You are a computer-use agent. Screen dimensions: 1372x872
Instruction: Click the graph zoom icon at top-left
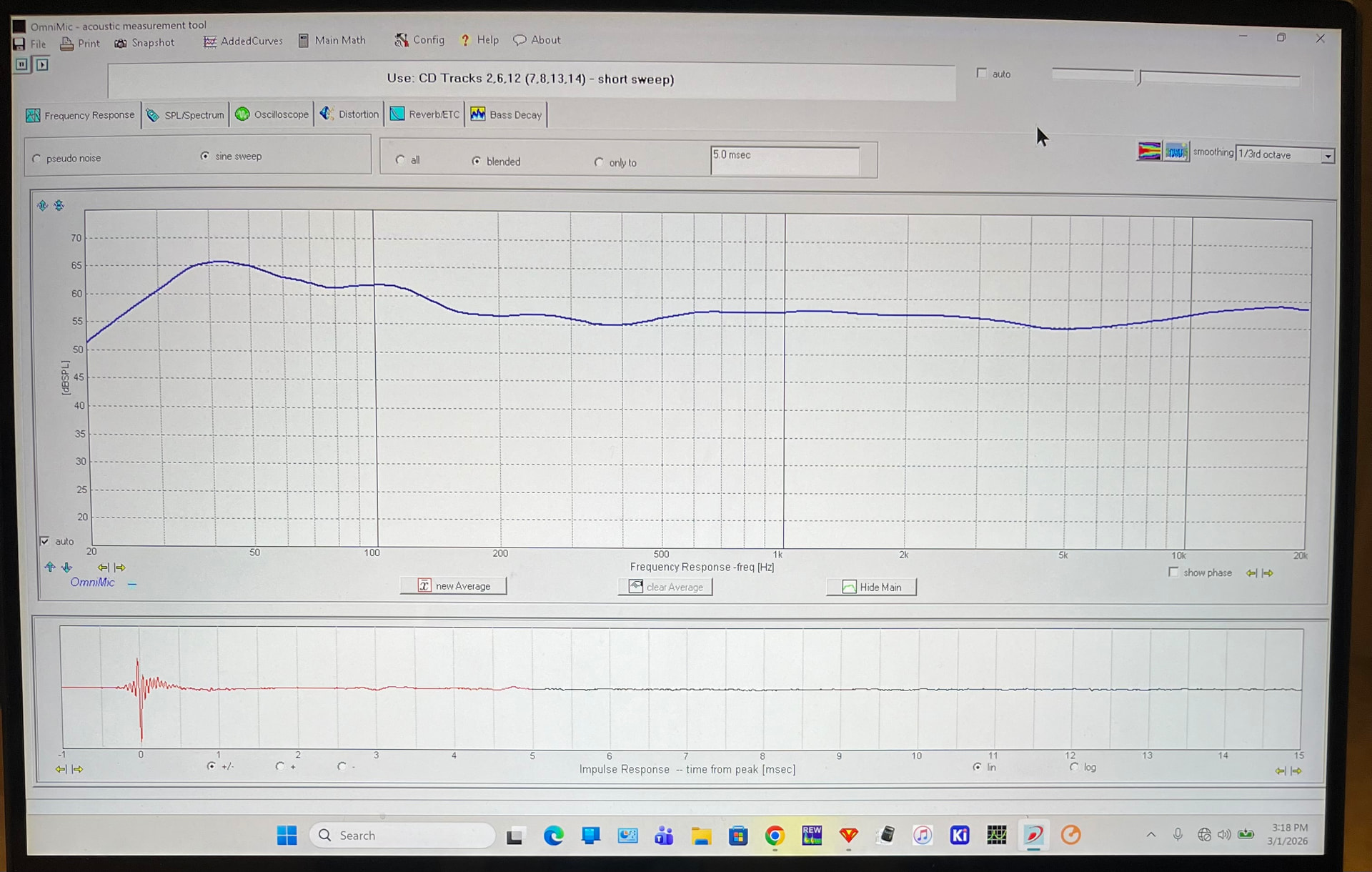click(x=42, y=206)
